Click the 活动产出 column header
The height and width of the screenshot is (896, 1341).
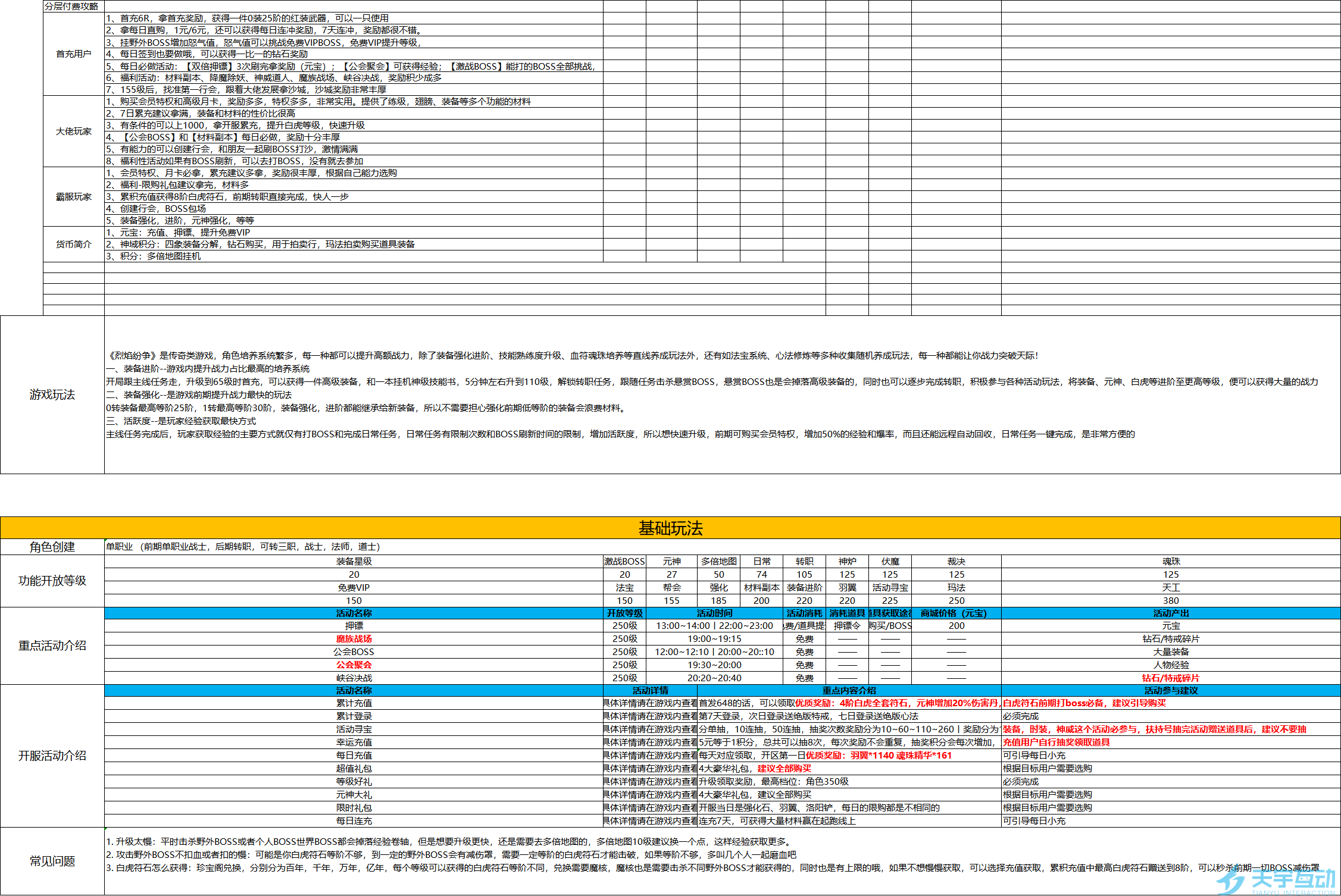(x=1171, y=613)
